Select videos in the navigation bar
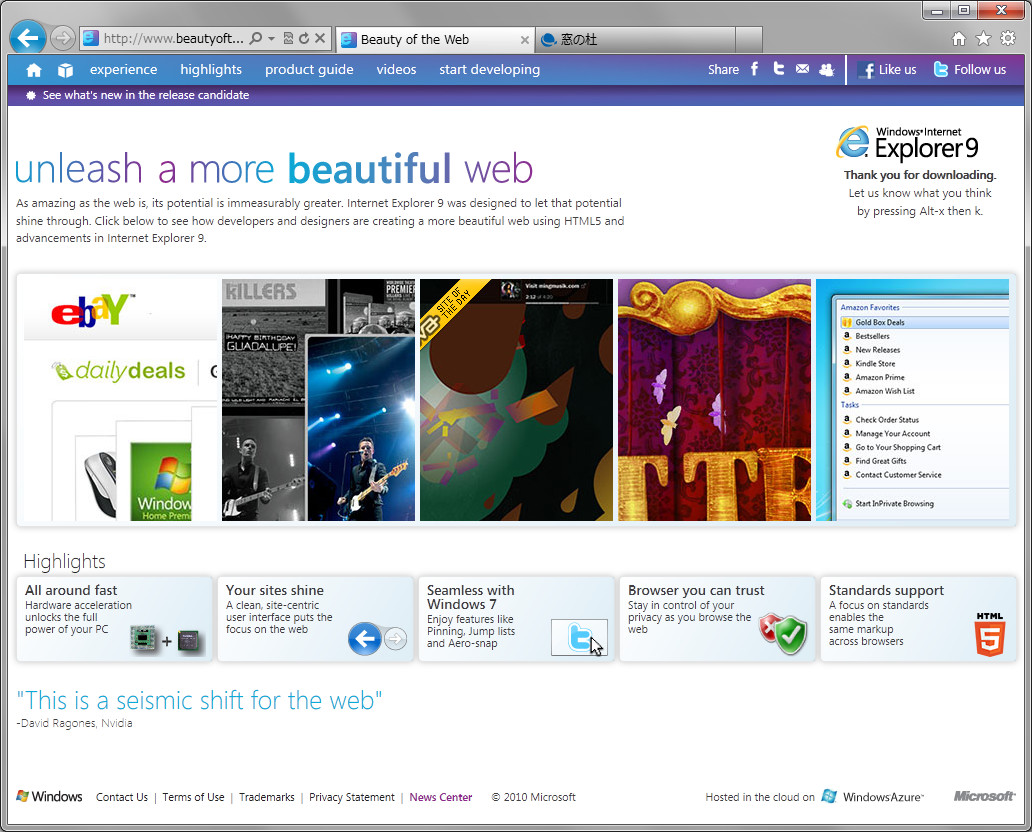This screenshot has height=832, width=1032. tap(396, 69)
